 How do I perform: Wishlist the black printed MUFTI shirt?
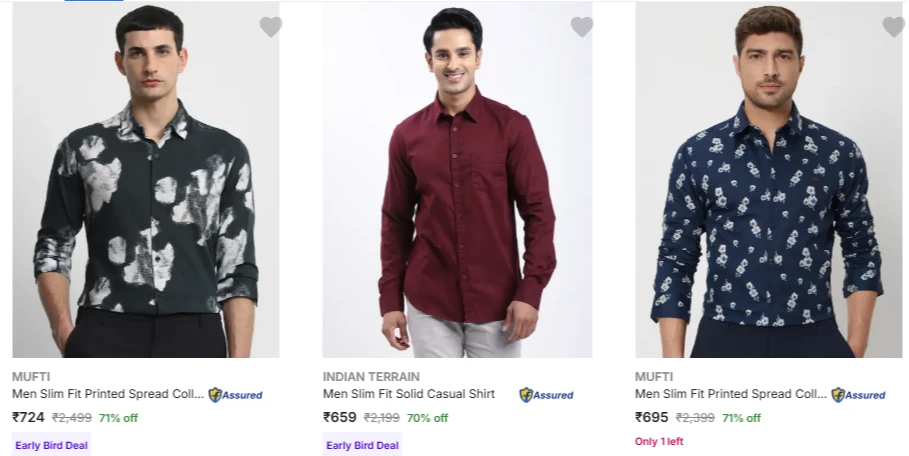tap(271, 27)
